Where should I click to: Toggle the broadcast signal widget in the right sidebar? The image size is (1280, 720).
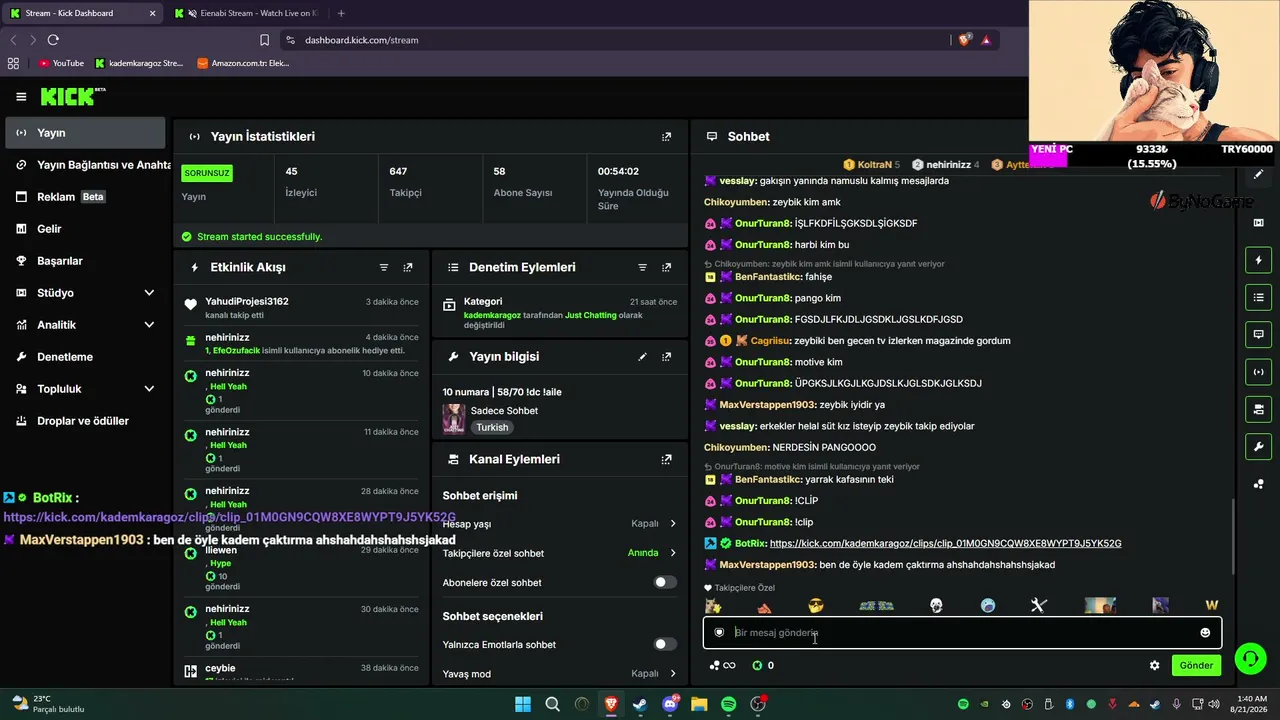(x=1258, y=372)
